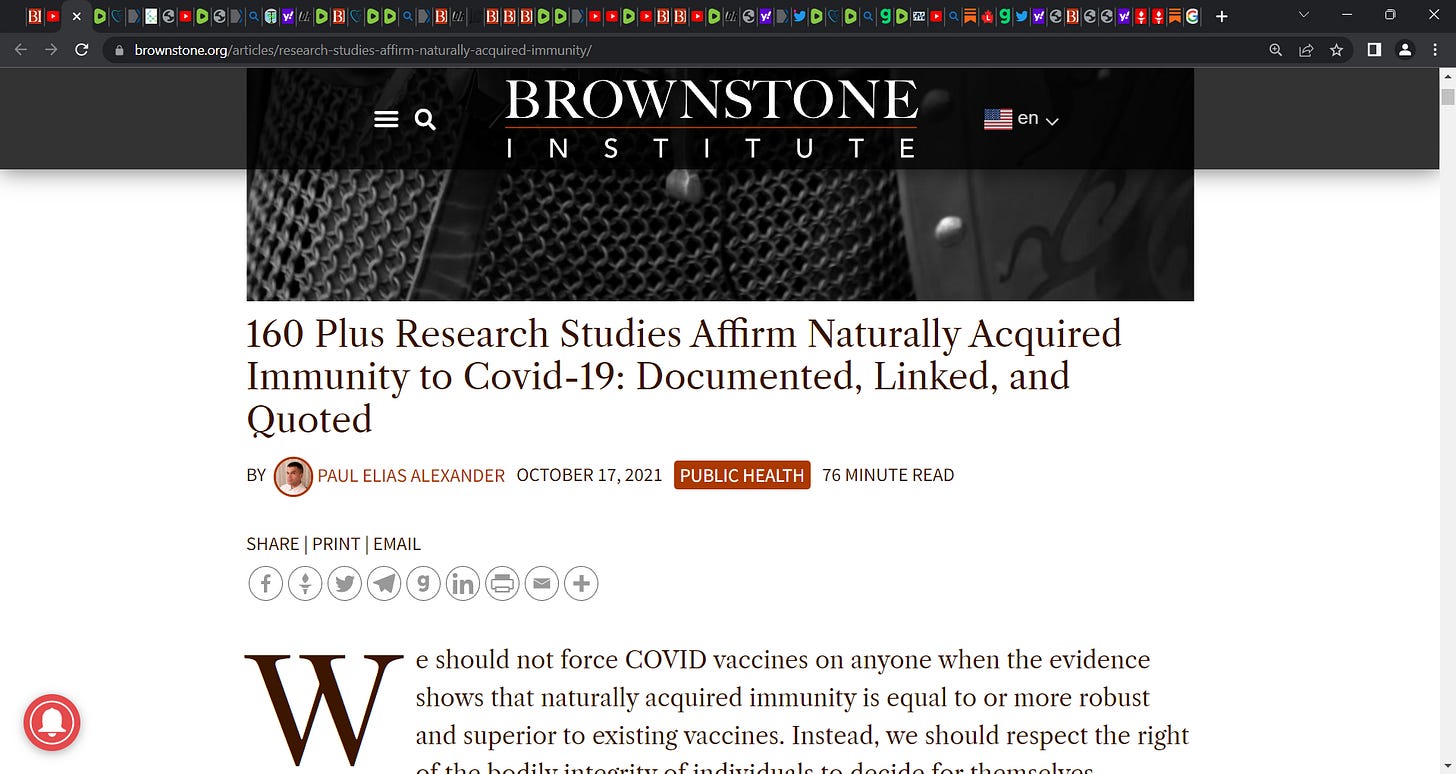Open a new browser tab

(1221, 16)
